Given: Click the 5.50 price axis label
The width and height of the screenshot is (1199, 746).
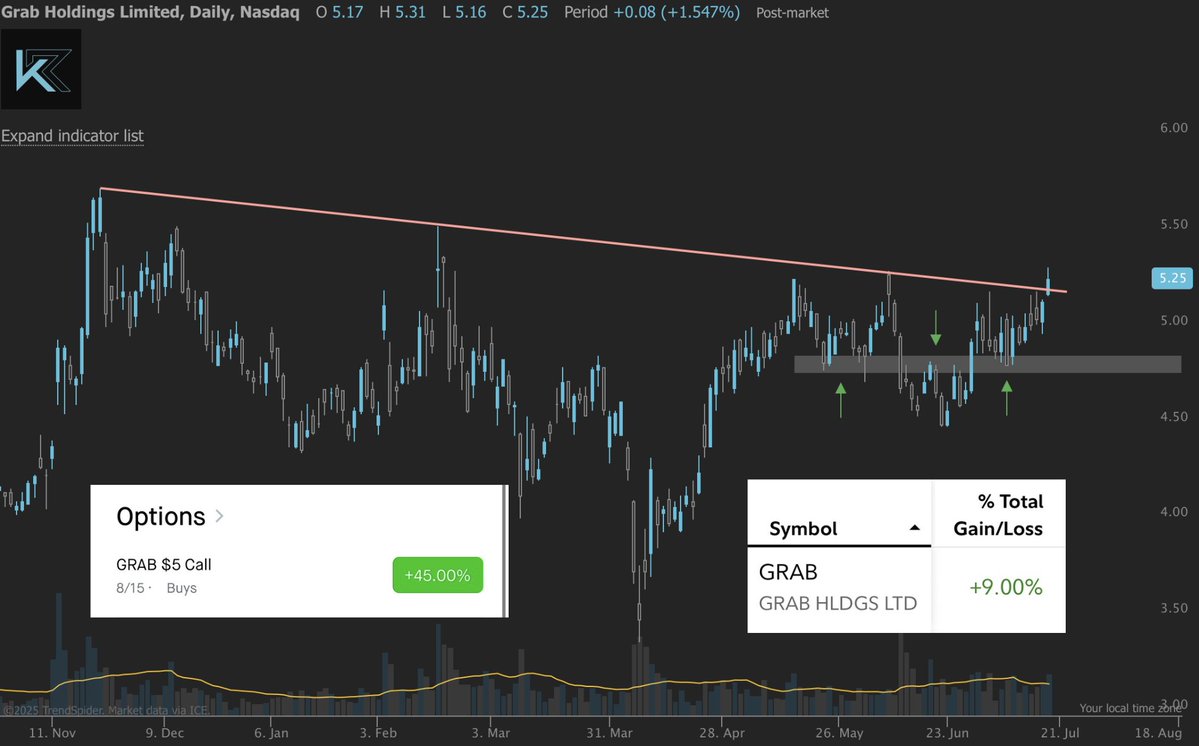Looking at the screenshot, I should [1174, 224].
